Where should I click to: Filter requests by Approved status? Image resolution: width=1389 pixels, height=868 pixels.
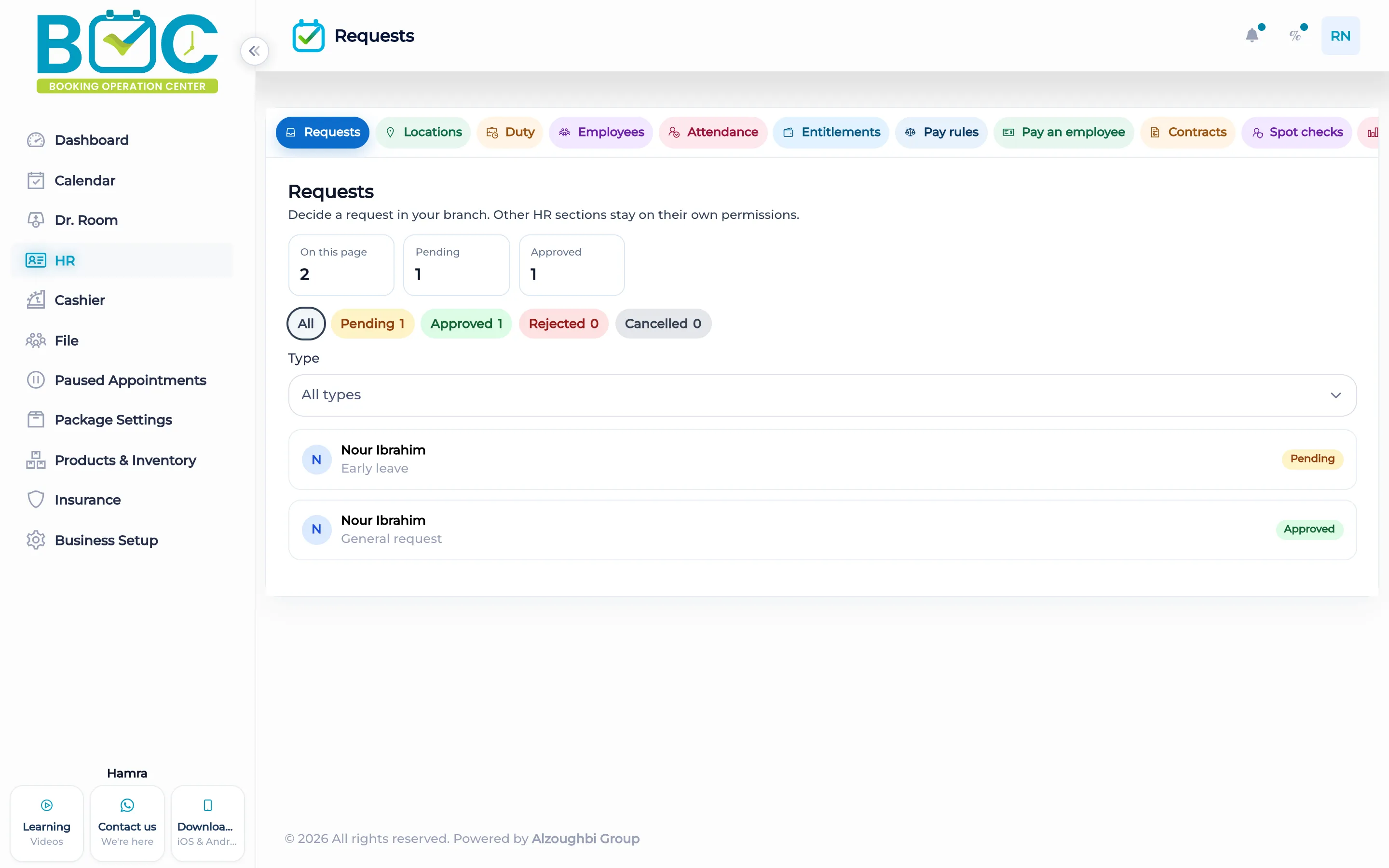(466, 324)
